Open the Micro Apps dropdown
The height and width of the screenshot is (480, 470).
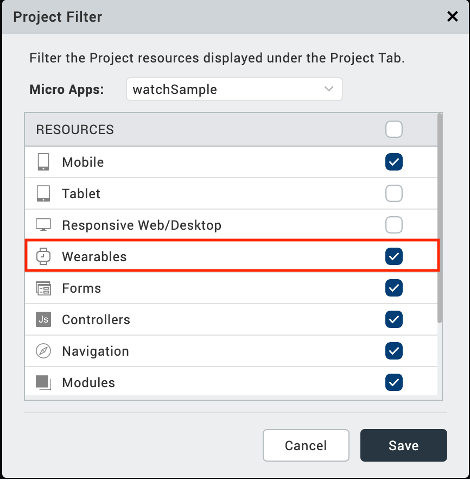[x=234, y=89]
